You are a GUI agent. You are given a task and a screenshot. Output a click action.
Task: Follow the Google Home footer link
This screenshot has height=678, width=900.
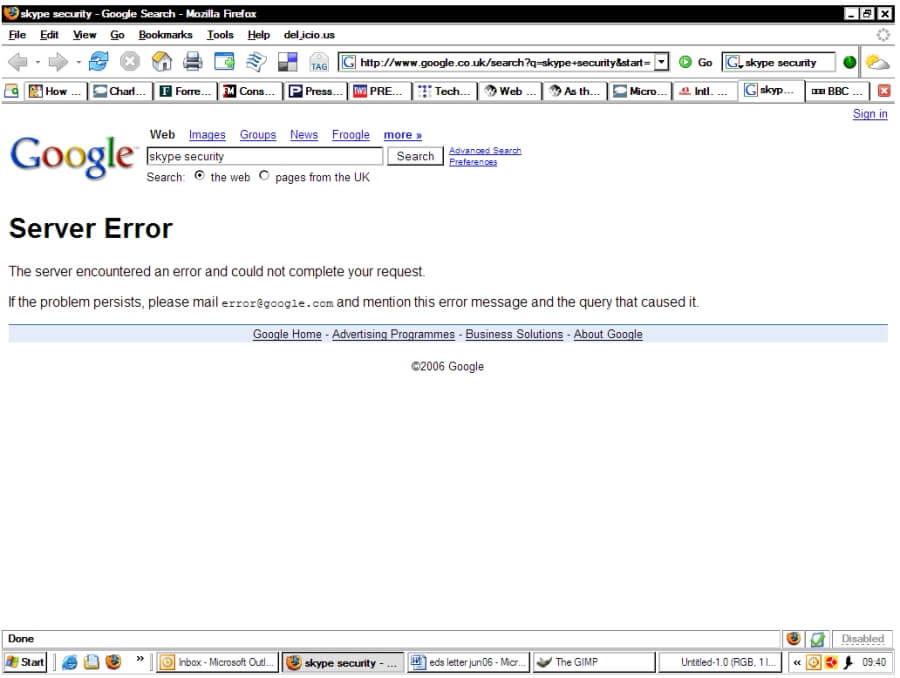click(x=287, y=334)
